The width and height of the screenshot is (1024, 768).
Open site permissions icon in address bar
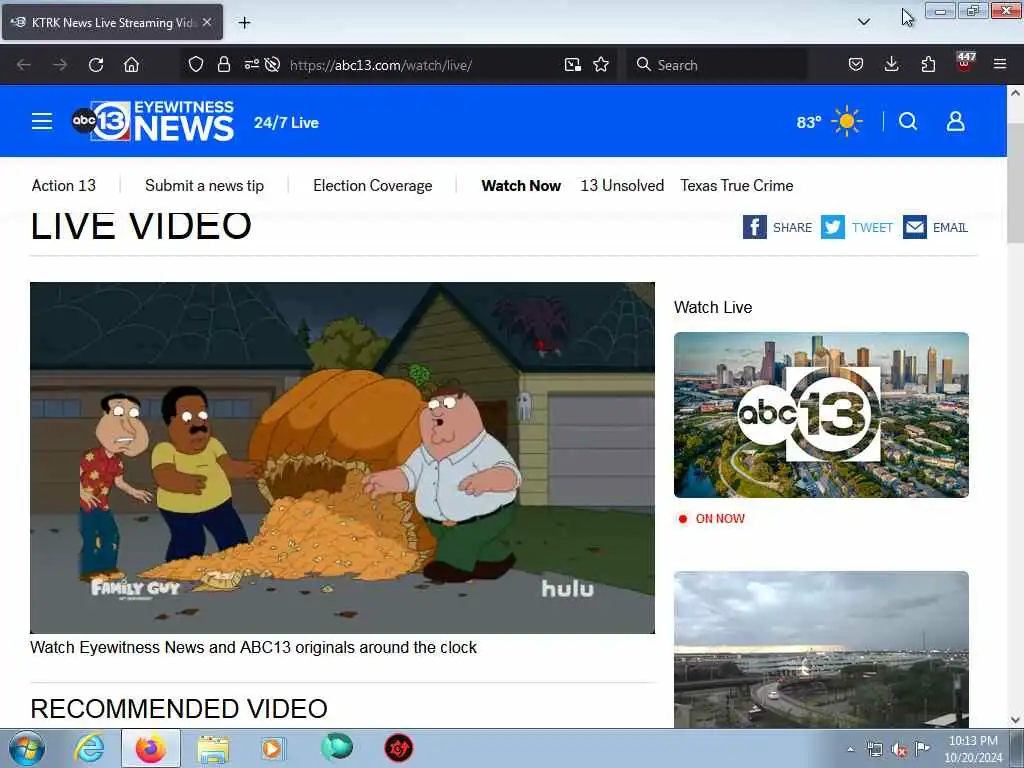click(251, 64)
